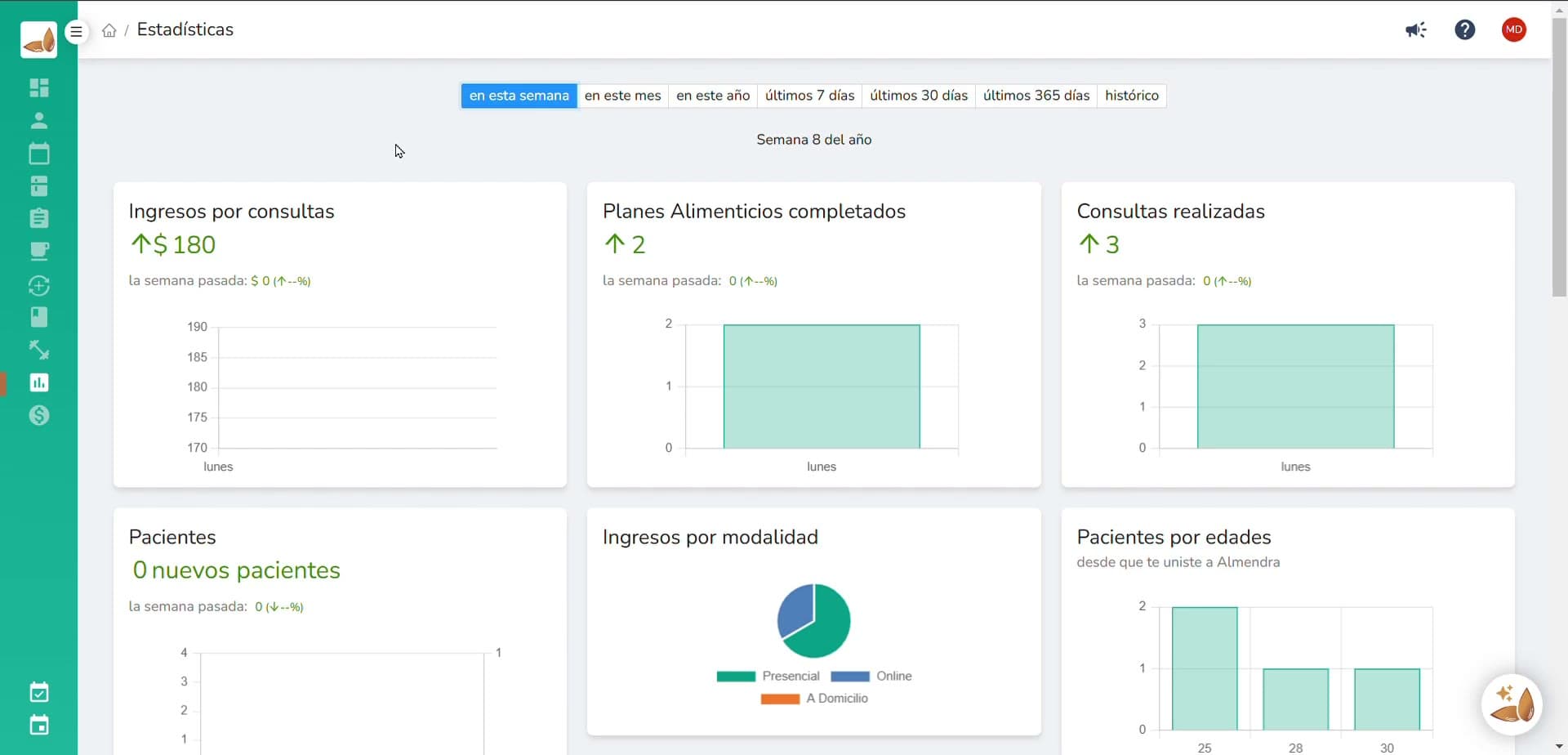Toggle the Presencial legend in pie chart

(768, 677)
